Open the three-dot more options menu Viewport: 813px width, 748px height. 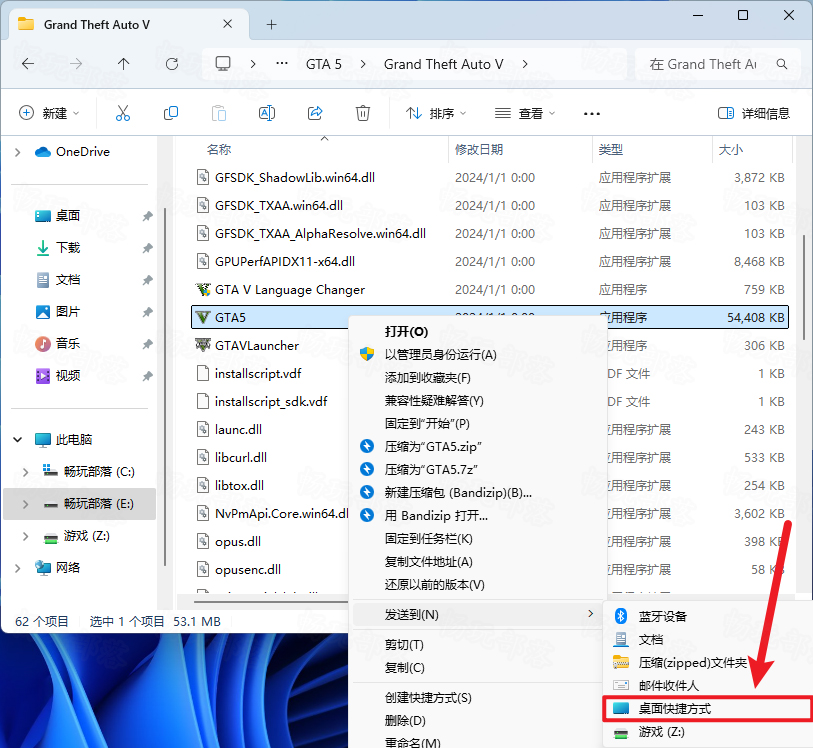pyautogui.click(x=592, y=114)
